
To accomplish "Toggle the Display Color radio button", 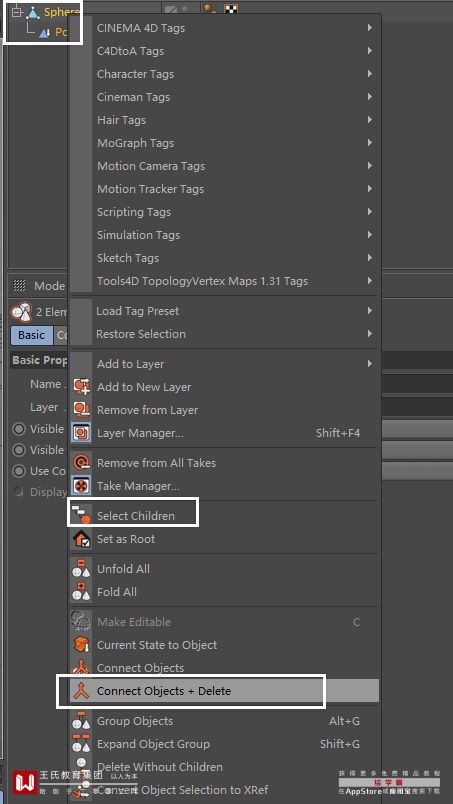I will [19, 492].
